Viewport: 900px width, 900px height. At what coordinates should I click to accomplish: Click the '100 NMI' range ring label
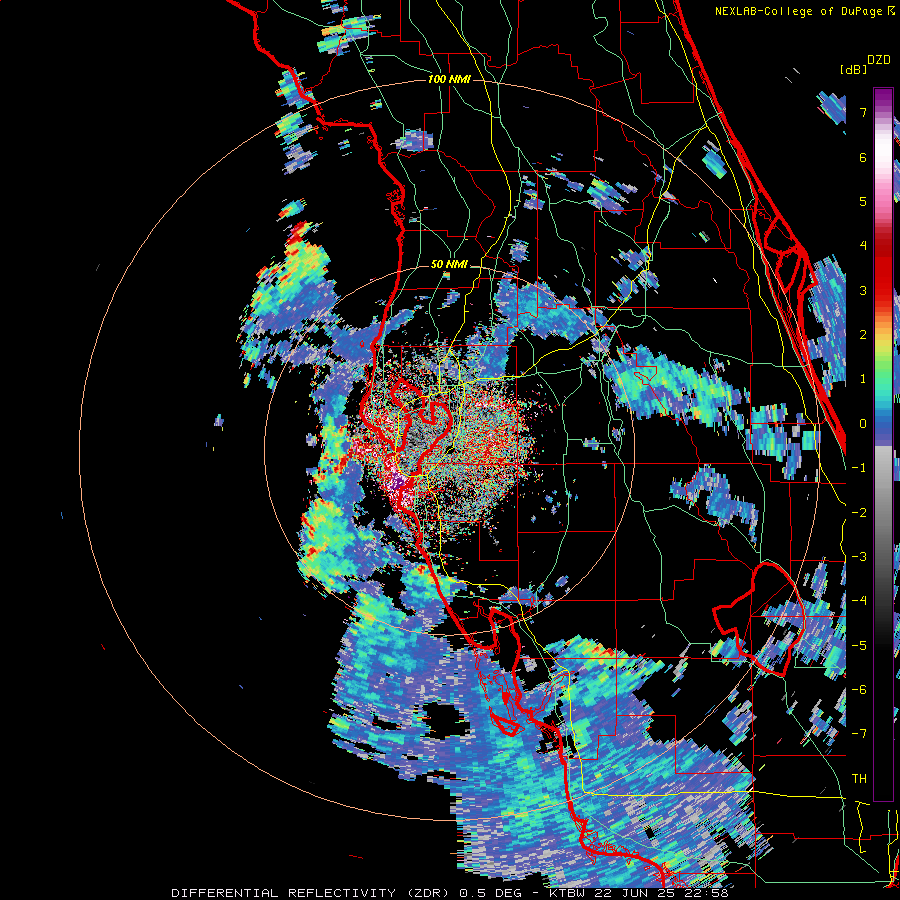449,79
